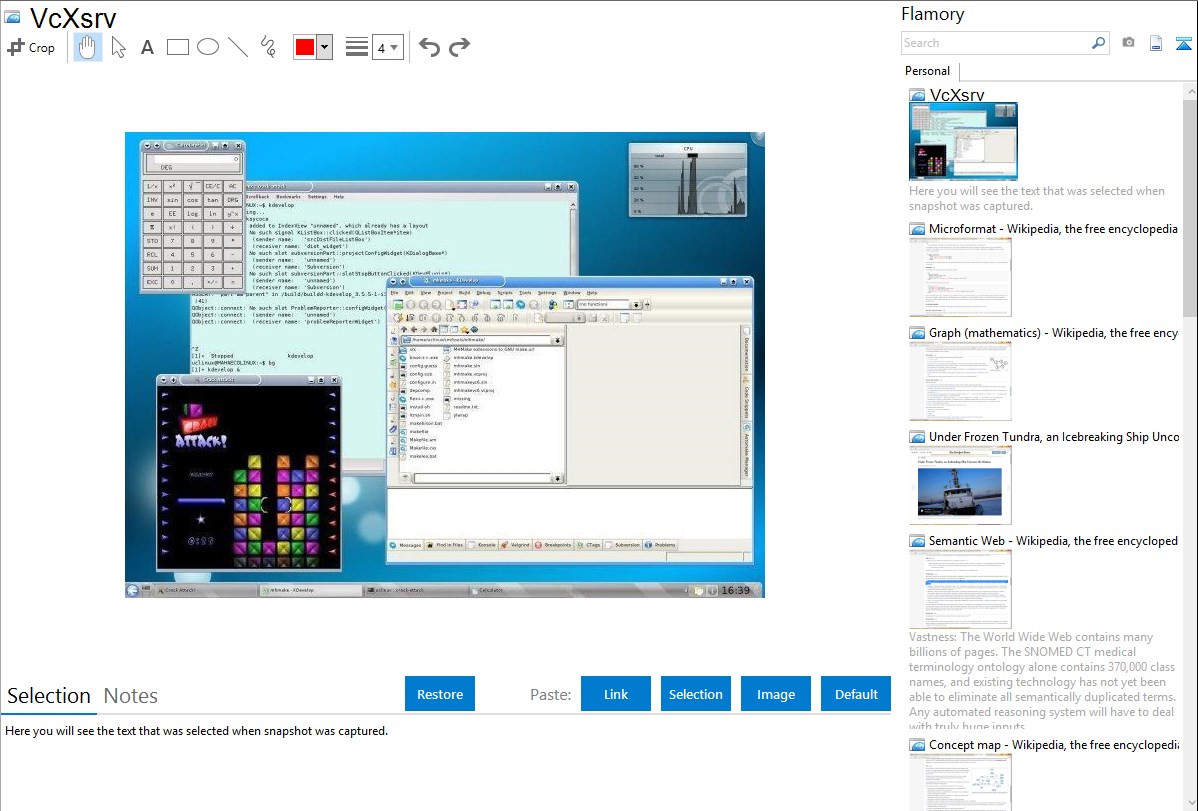Open Microformat Wikipedia snapshot entry
The width and height of the screenshot is (1198, 811).
click(1053, 229)
